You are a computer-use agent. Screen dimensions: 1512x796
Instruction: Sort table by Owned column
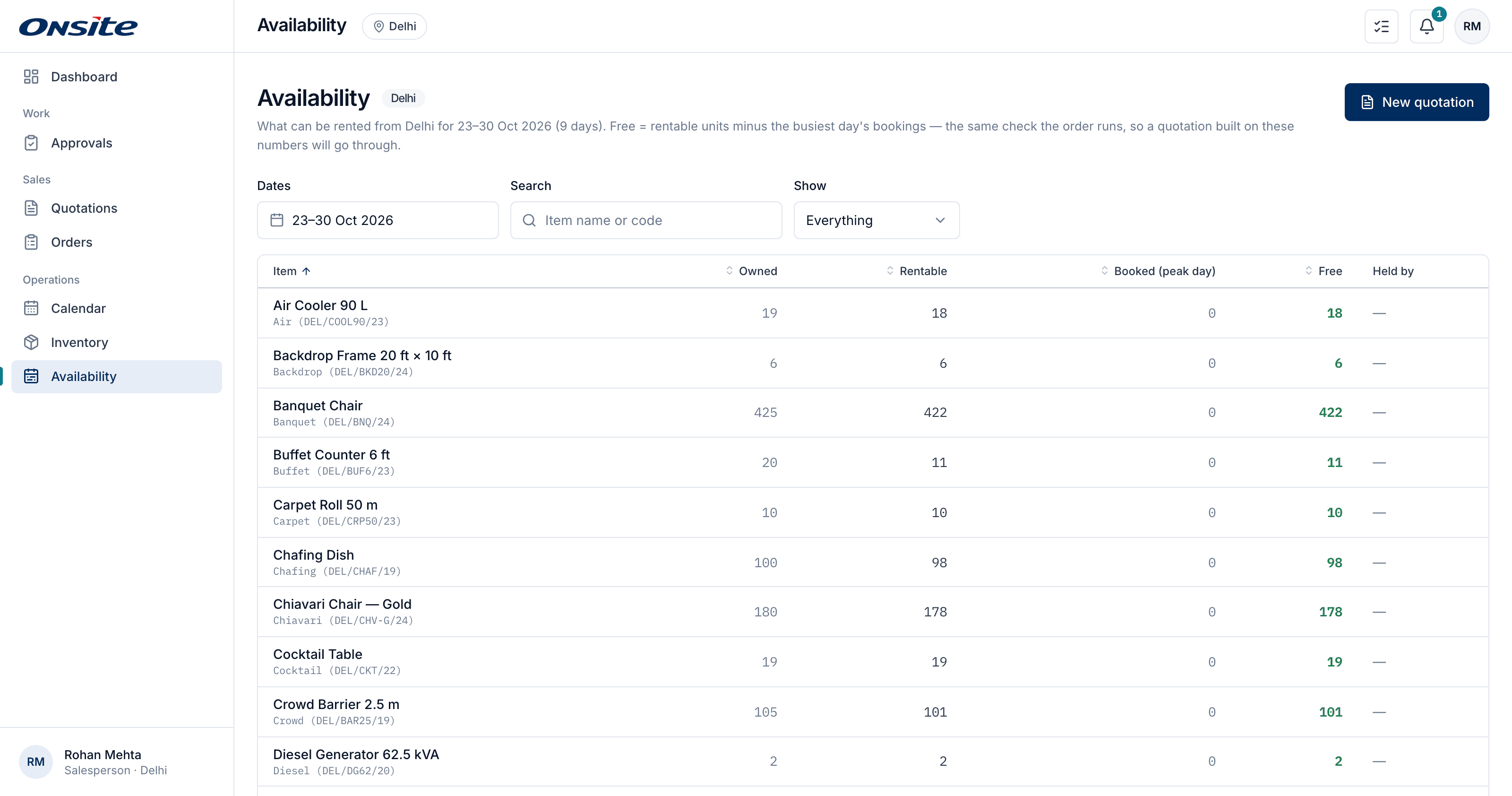(751, 271)
